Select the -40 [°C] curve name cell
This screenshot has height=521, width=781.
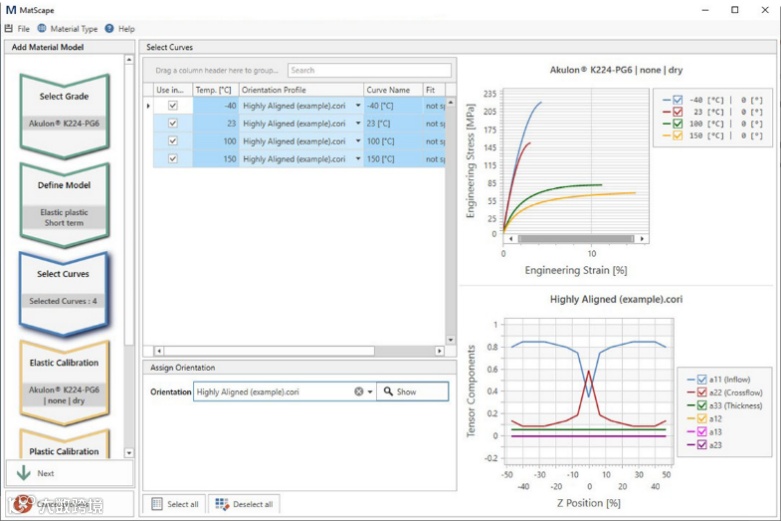click(393, 106)
